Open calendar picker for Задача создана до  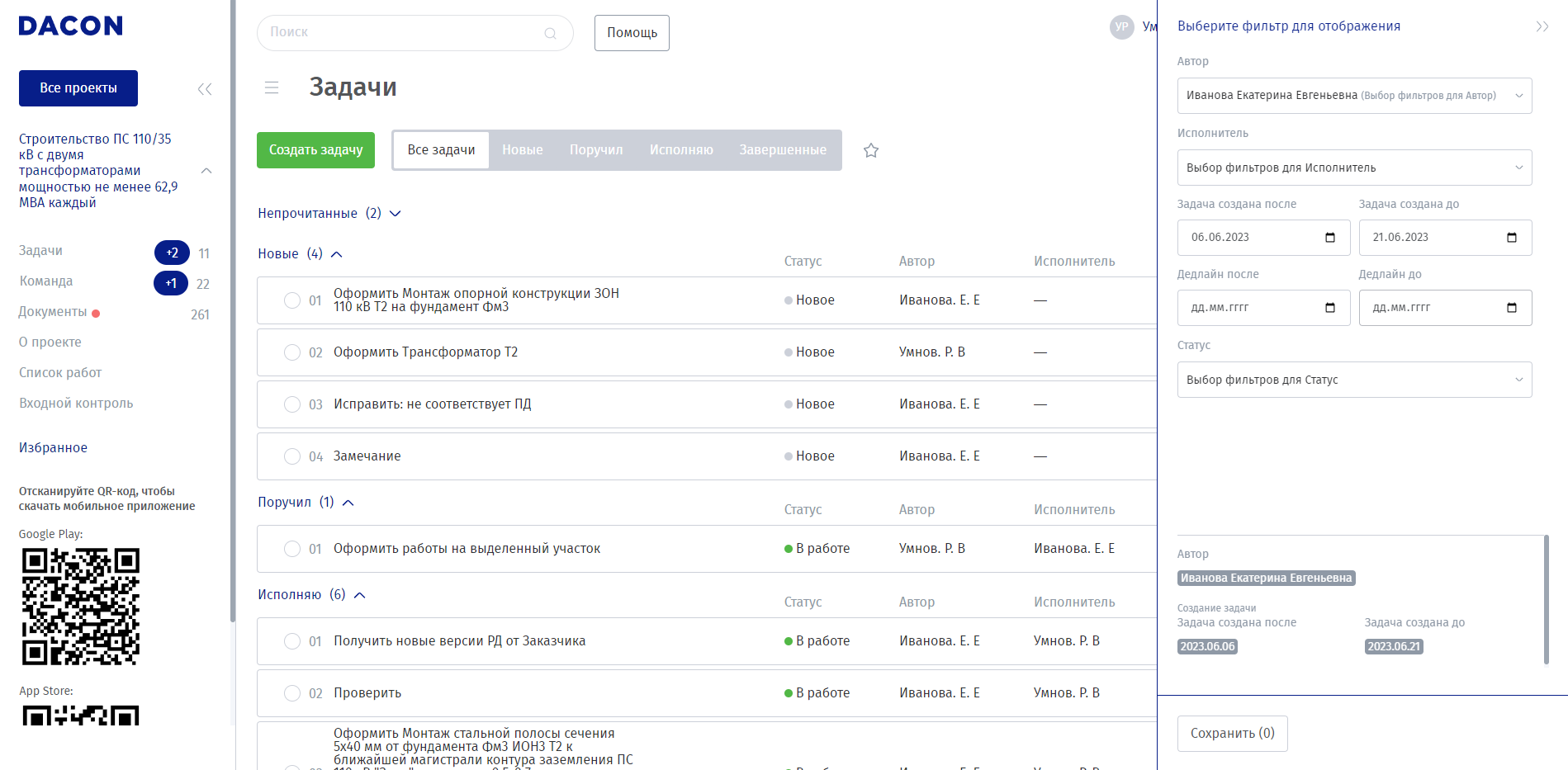[x=1511, y=238]
